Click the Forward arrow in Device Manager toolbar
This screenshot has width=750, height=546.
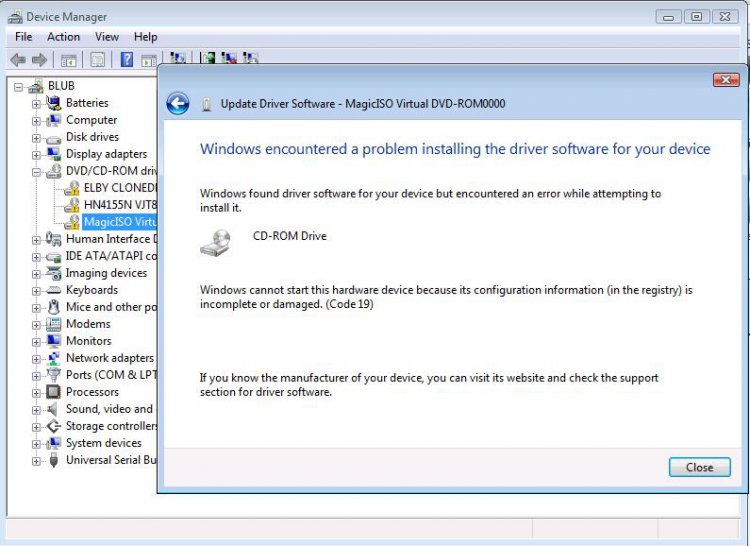click(x=39, y=60)
